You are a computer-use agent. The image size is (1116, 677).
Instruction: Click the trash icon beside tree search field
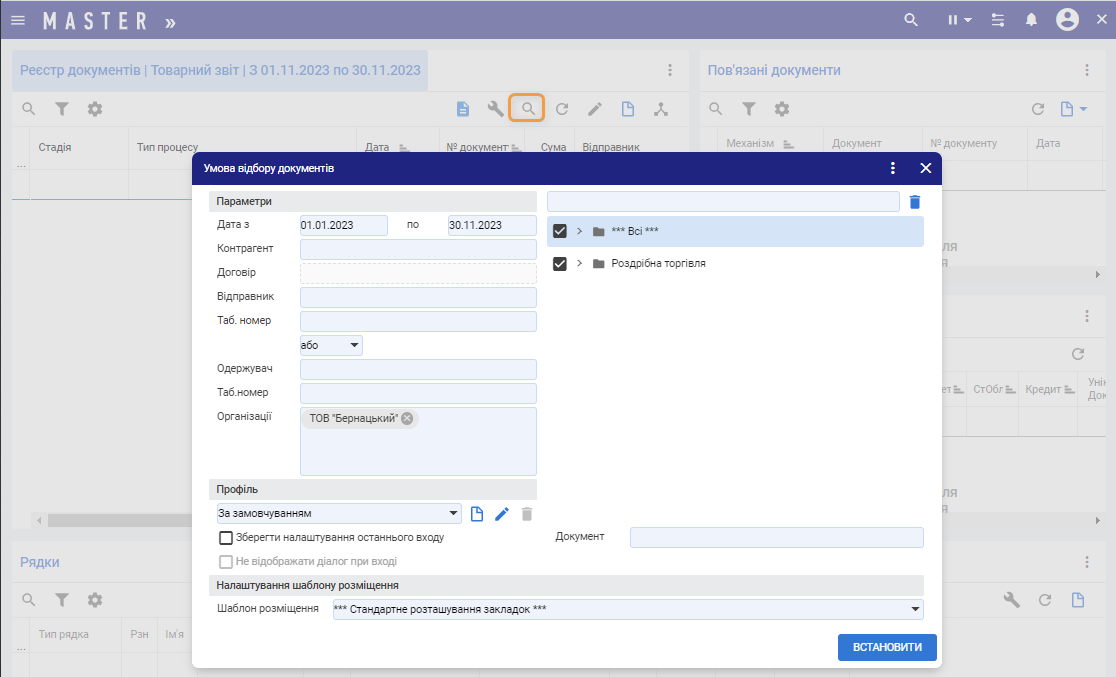914,202
